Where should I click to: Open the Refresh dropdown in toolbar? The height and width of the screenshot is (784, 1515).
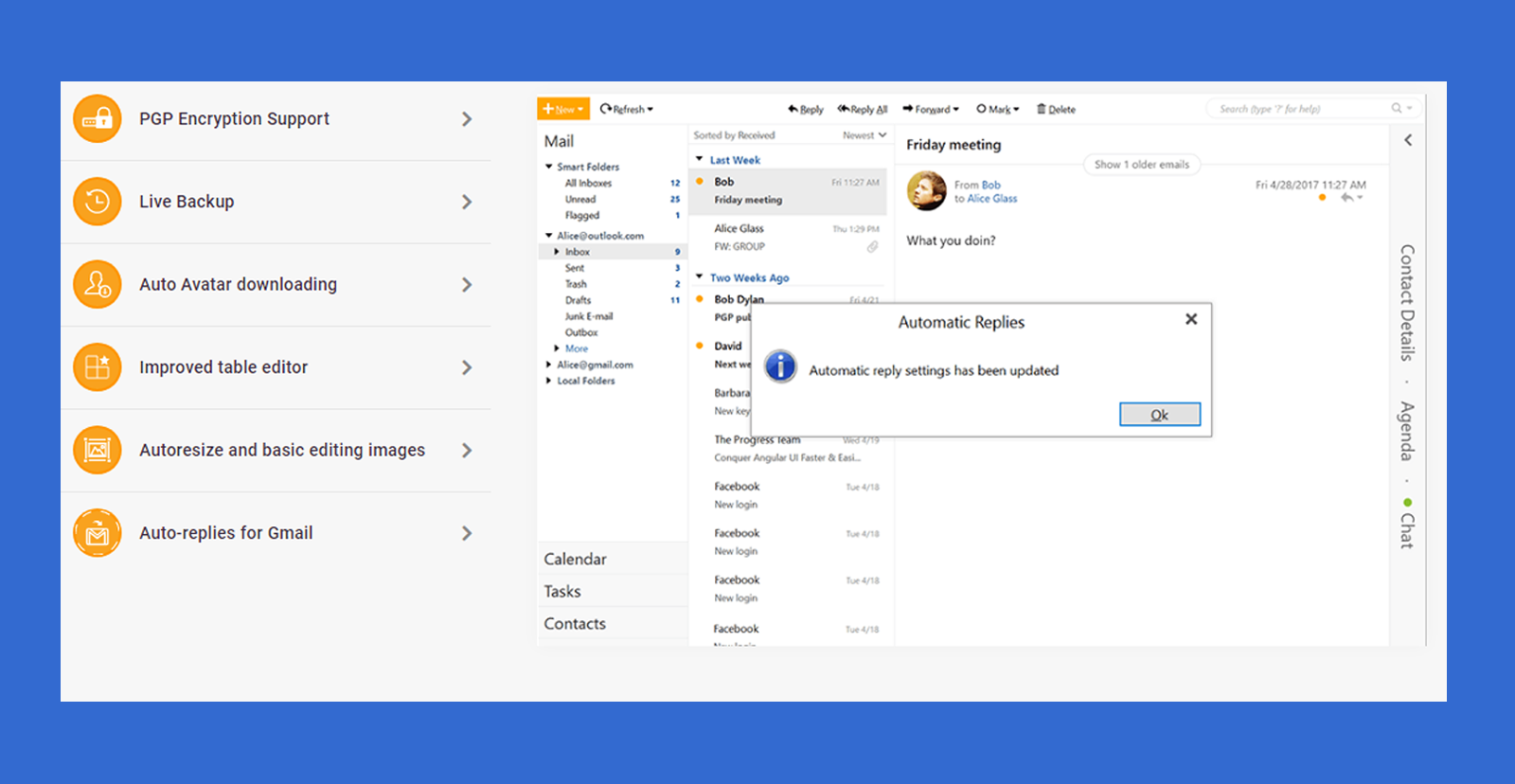(628, 109)
